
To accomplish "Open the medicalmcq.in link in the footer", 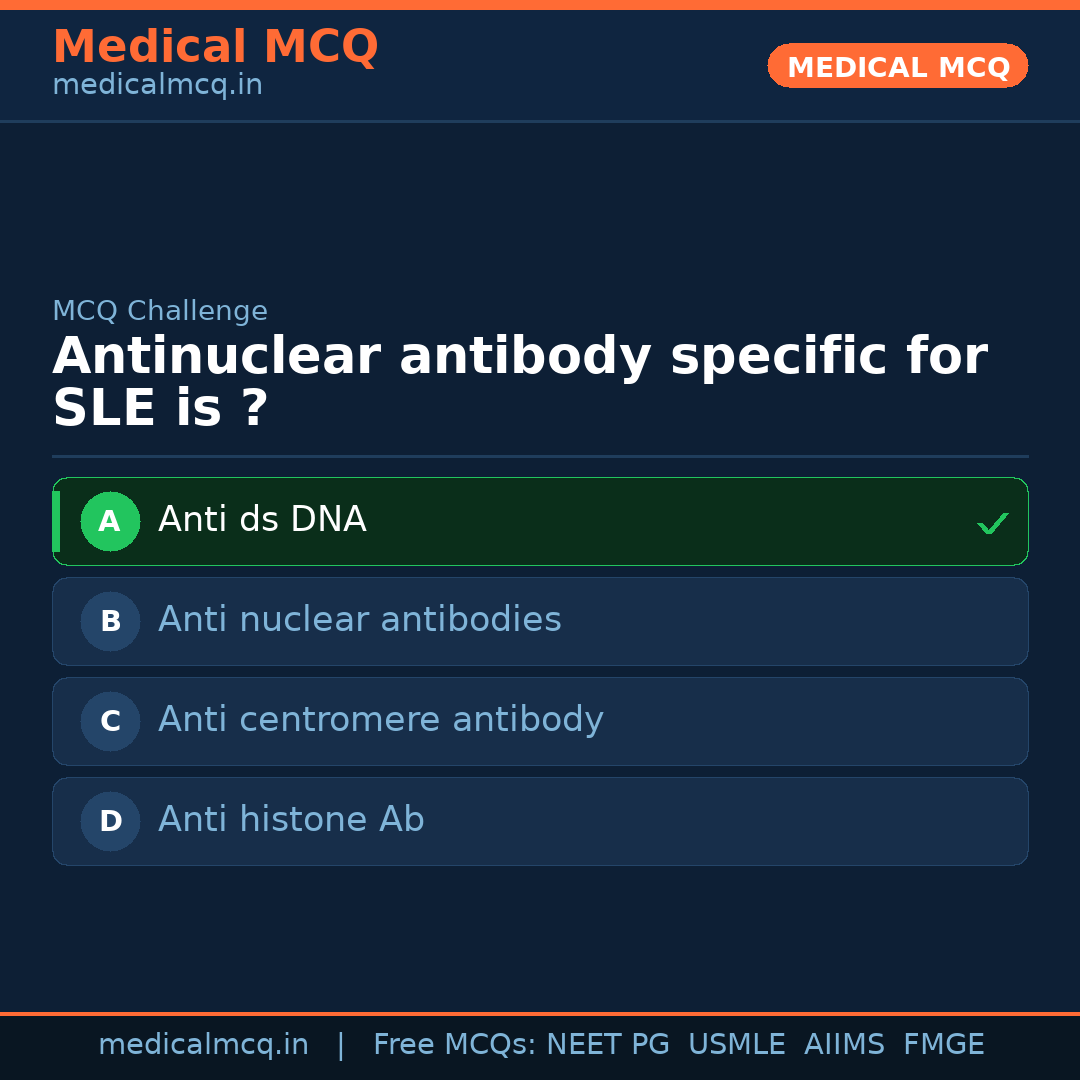I will pyautogui.click(x=203, y=1045).
